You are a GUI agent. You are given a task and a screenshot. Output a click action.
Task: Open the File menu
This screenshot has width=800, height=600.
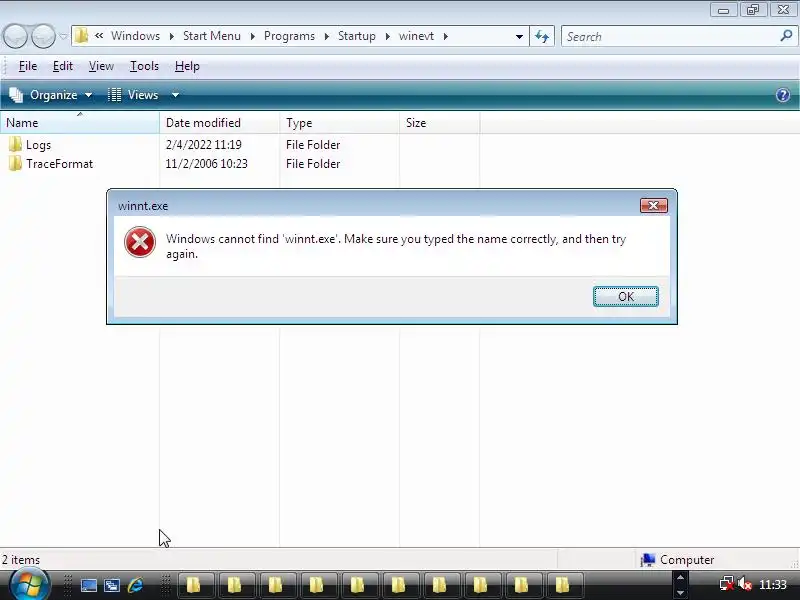pyautogui.click(x=28, y=66)
